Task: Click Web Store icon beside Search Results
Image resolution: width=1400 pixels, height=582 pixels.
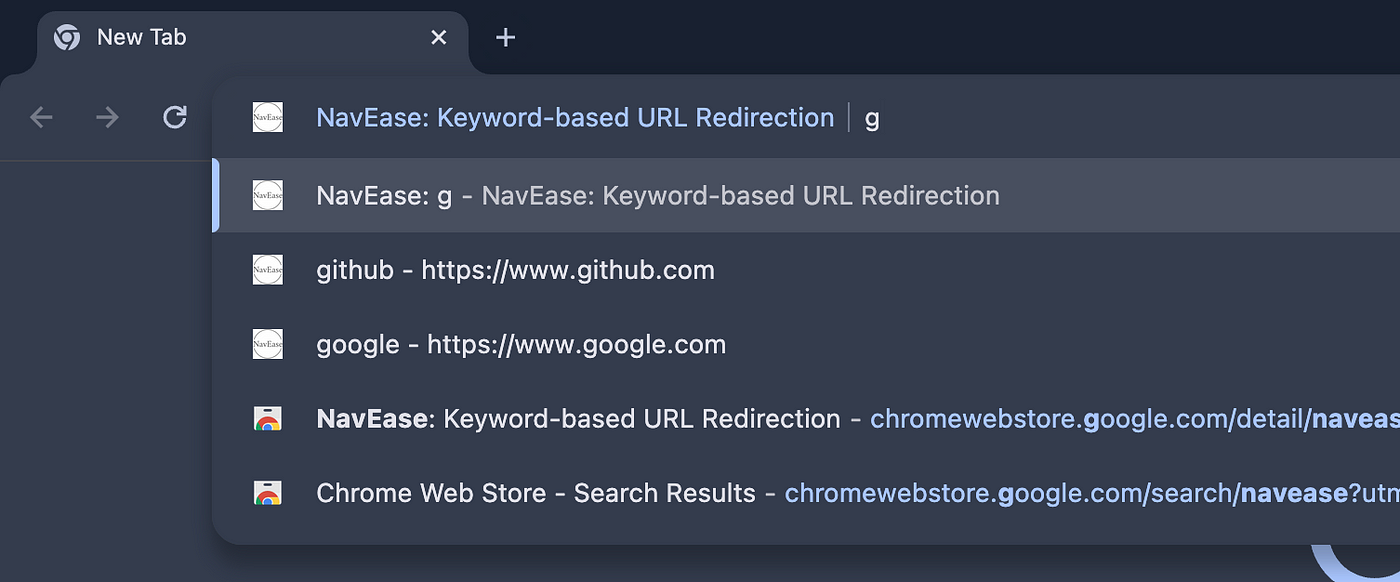Action: pos(268,493)
